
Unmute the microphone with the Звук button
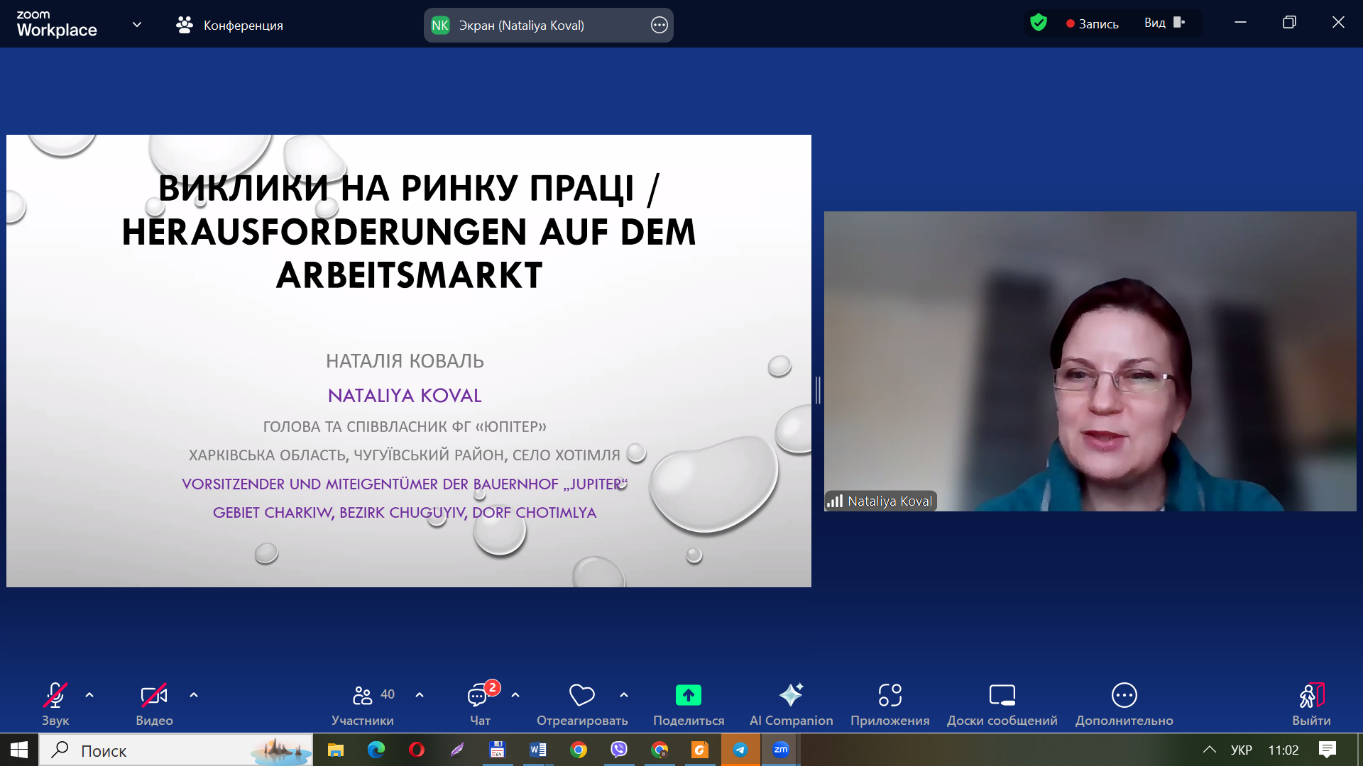tap(55, 703)
